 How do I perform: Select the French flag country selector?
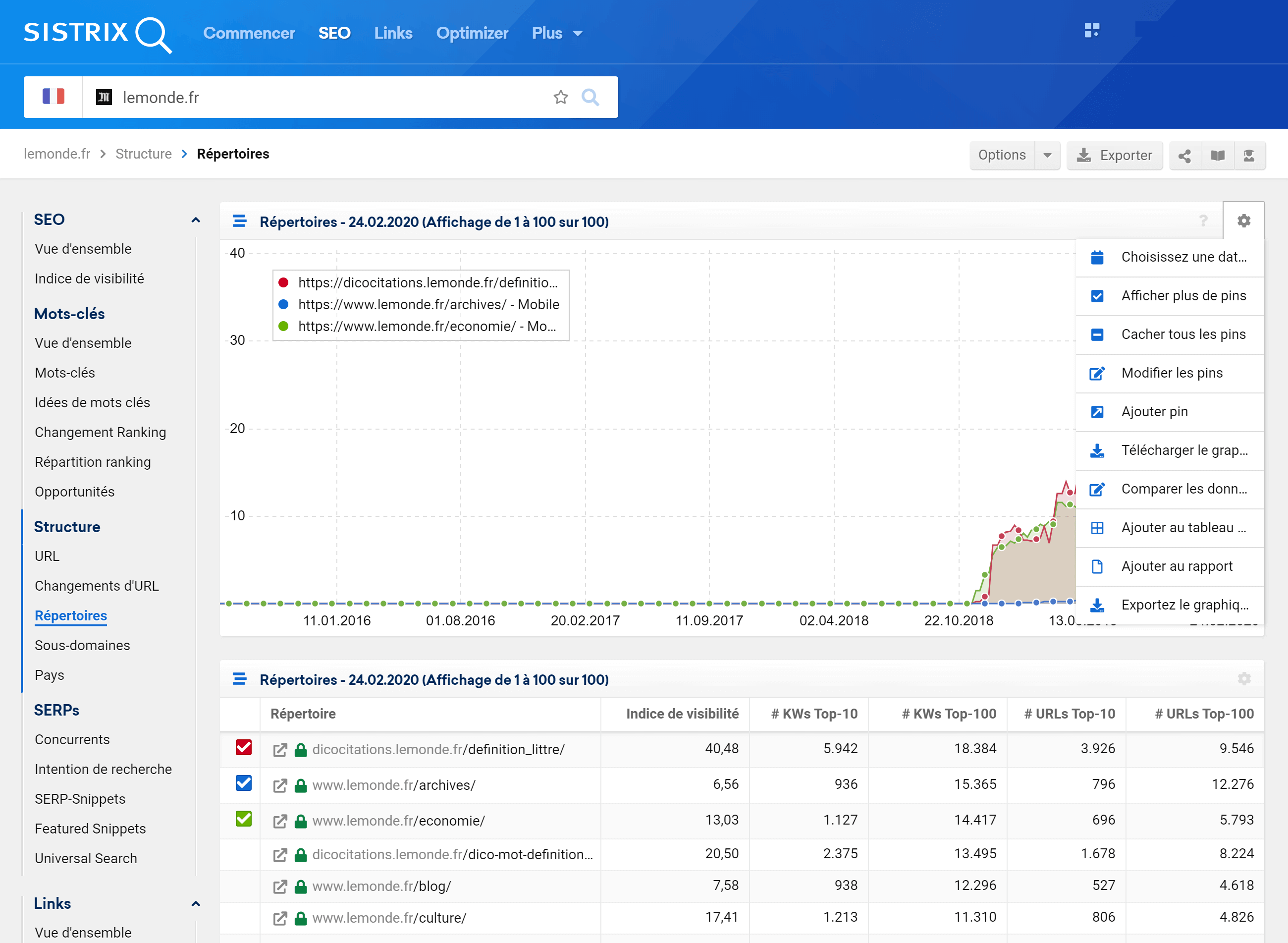tap(54, 97)
